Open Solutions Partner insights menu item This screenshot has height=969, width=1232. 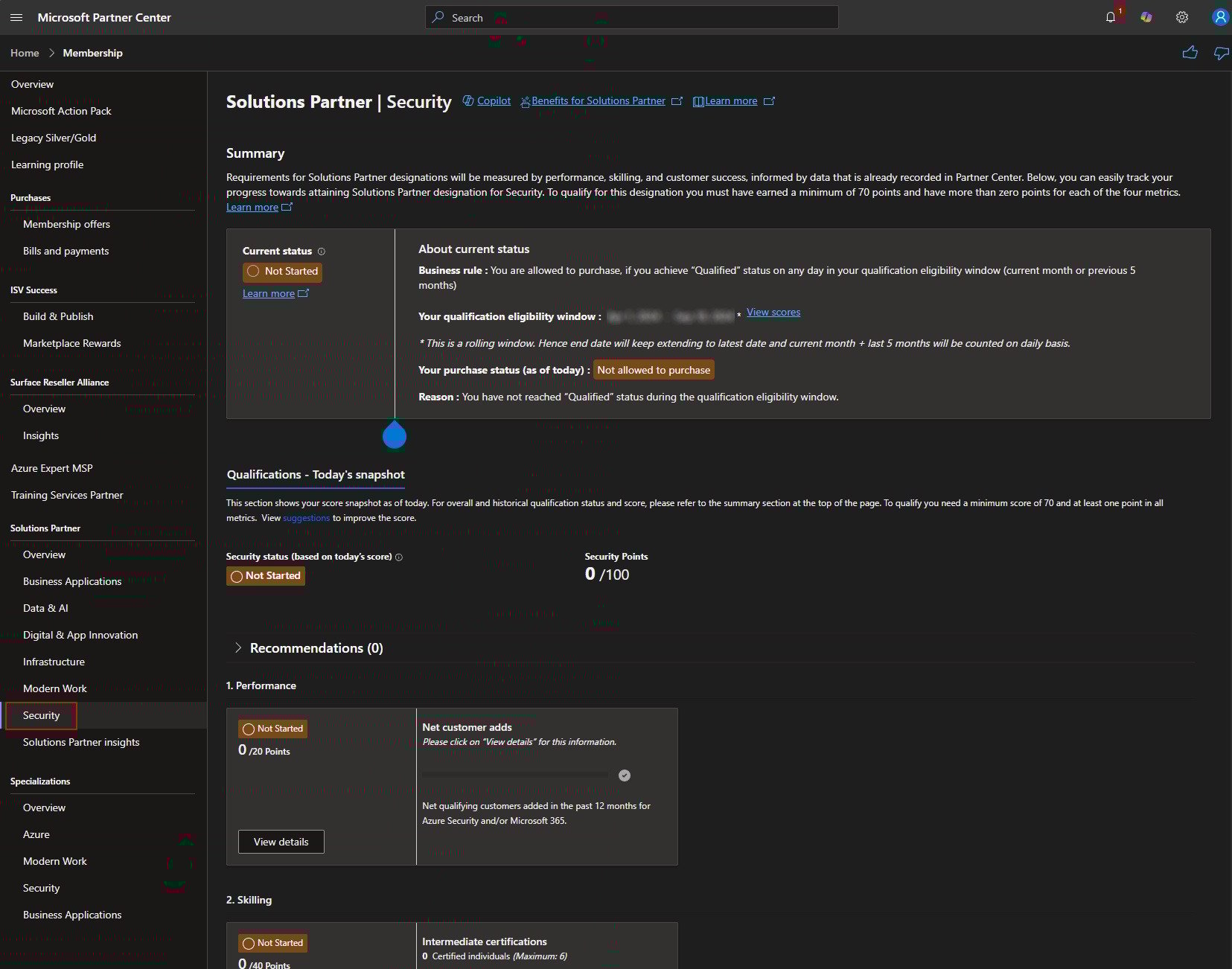pos(81,742)
